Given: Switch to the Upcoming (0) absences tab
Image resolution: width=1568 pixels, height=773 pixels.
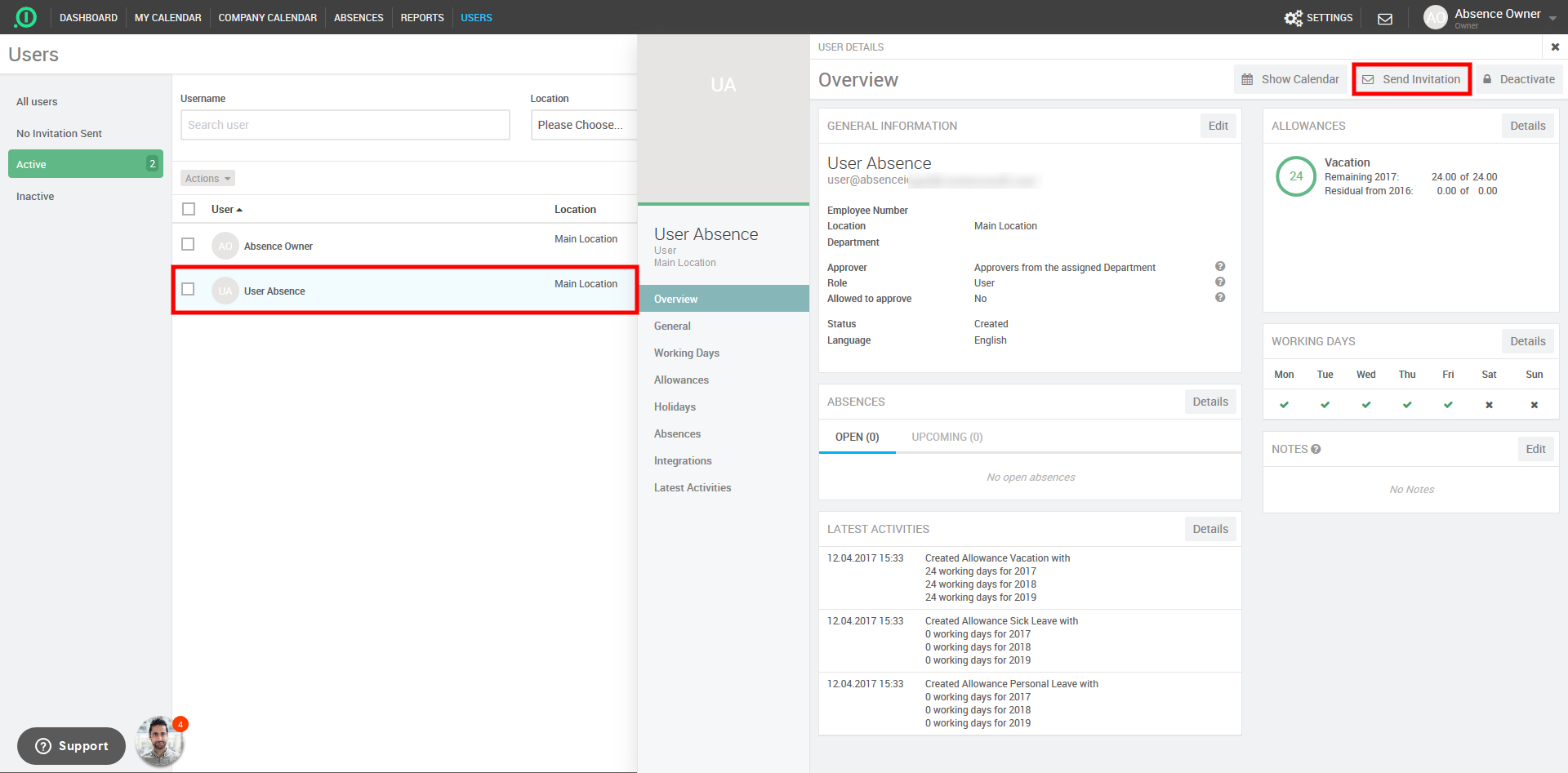Looking at the screenshot, I should (x=947, y=437).
